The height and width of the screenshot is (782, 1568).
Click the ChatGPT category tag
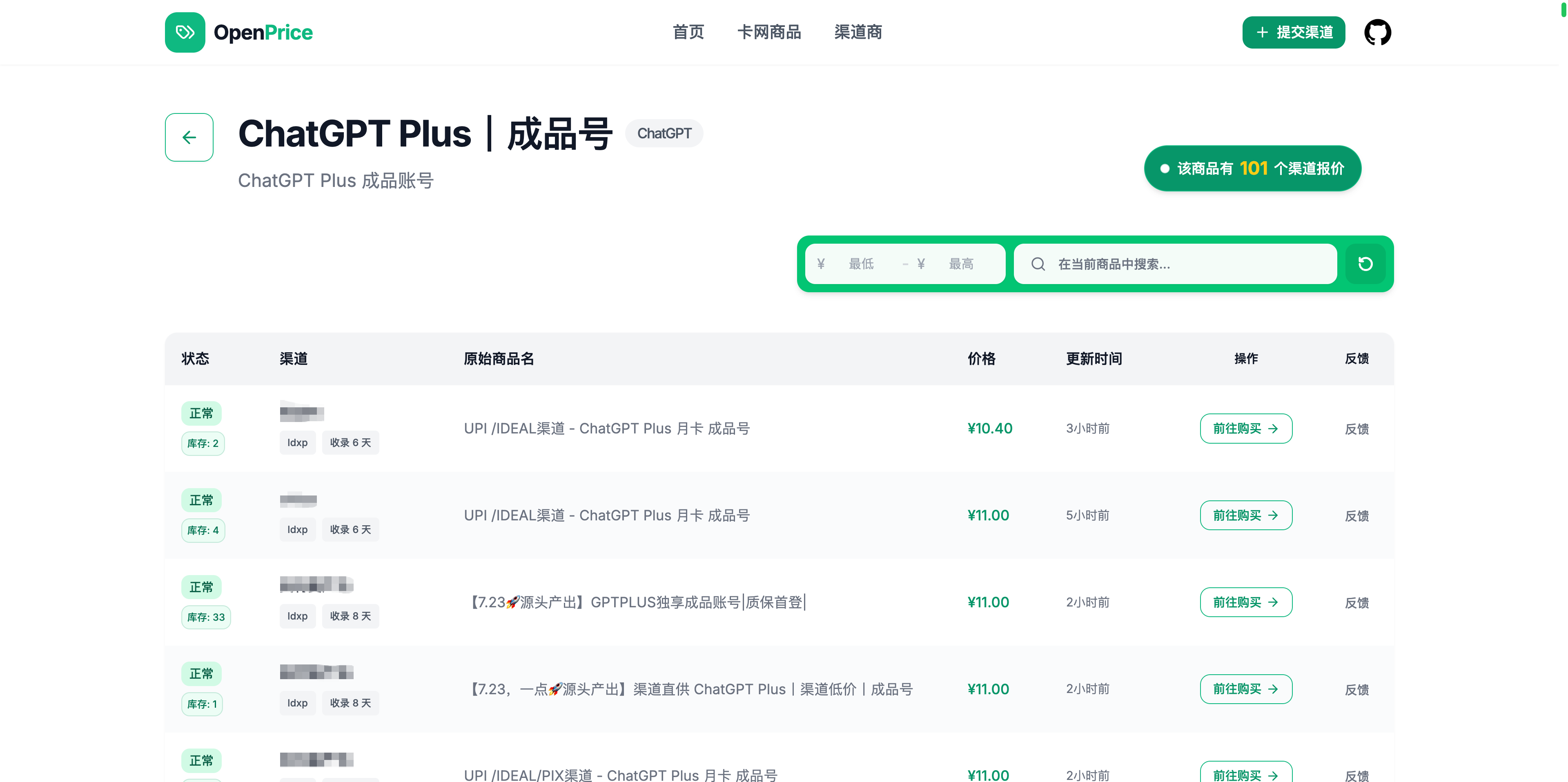tap(664, 133)
